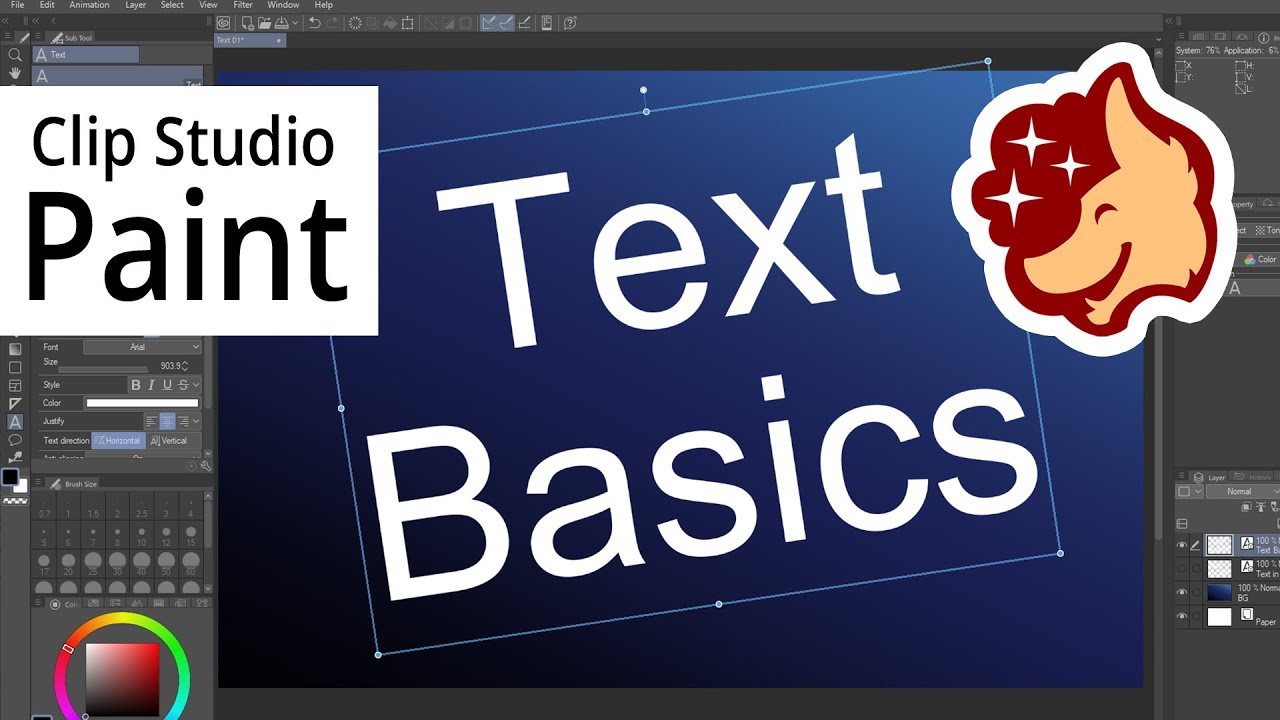Select the transparent color swatch

point(15,500)
